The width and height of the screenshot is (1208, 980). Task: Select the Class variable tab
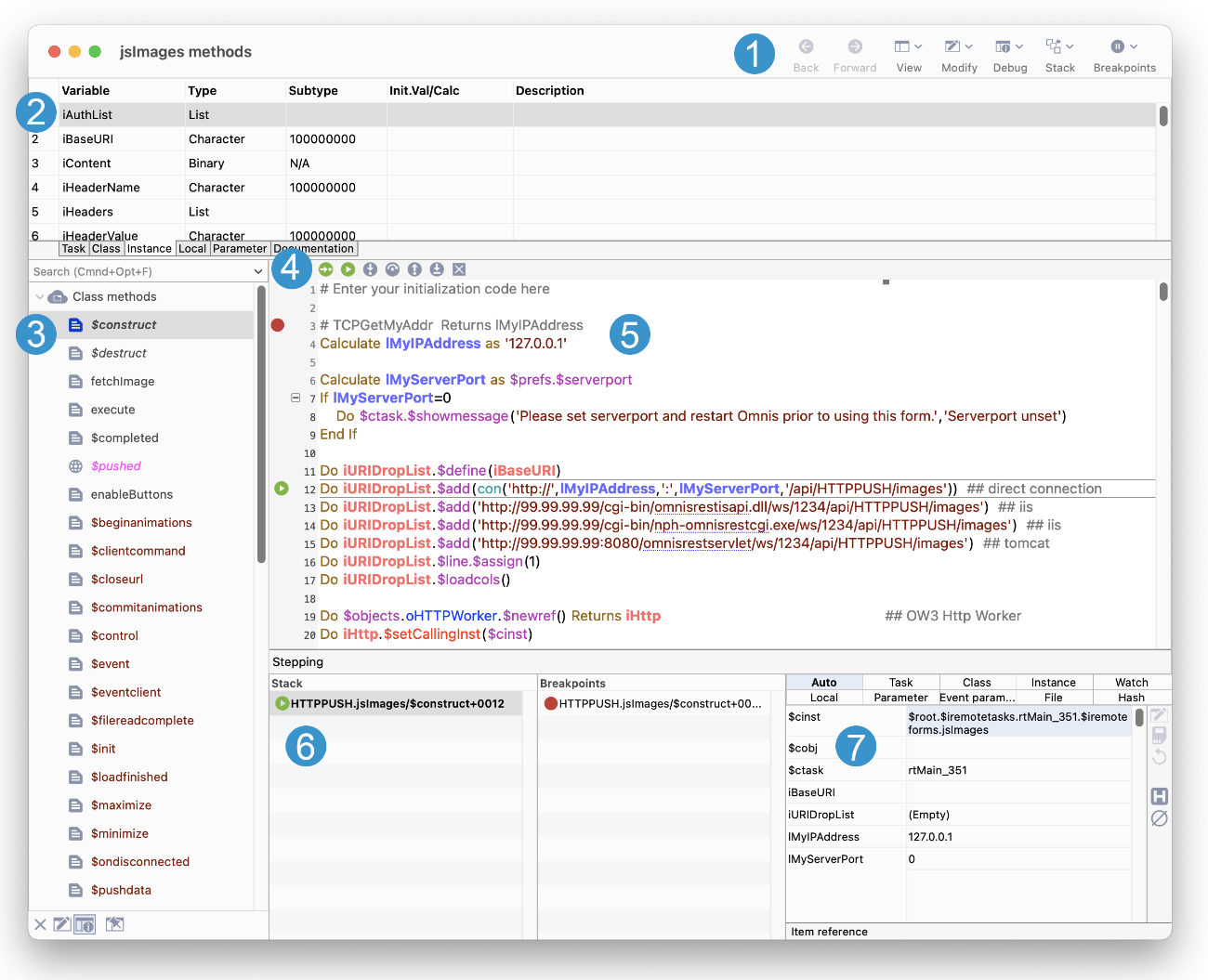click(x=106, y=249)
